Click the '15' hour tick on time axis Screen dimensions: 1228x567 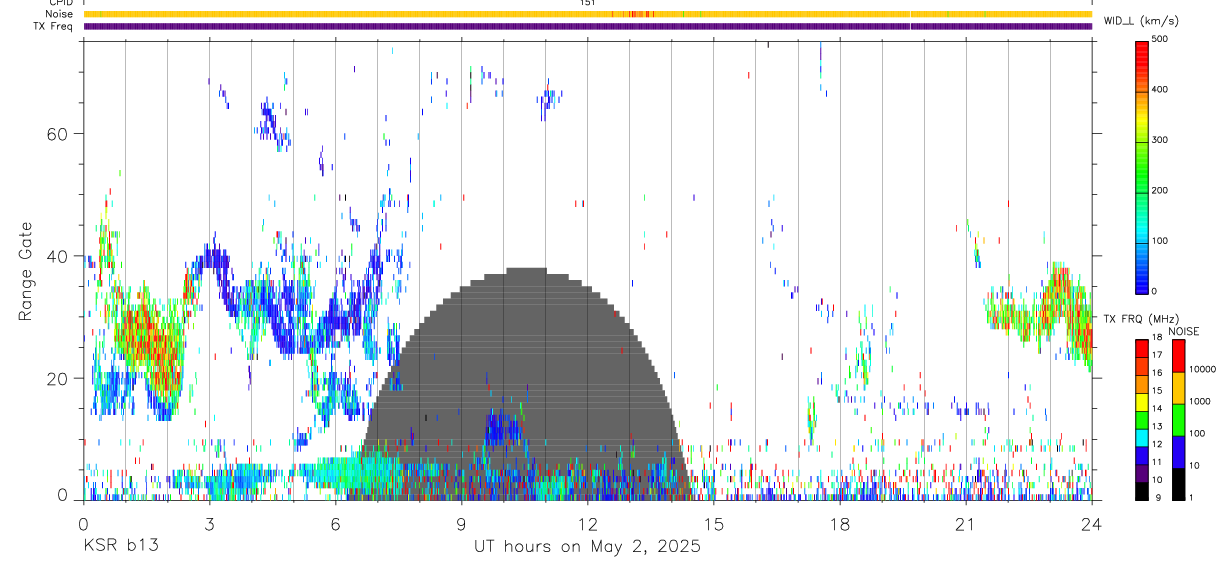click(x=713, y=523)
